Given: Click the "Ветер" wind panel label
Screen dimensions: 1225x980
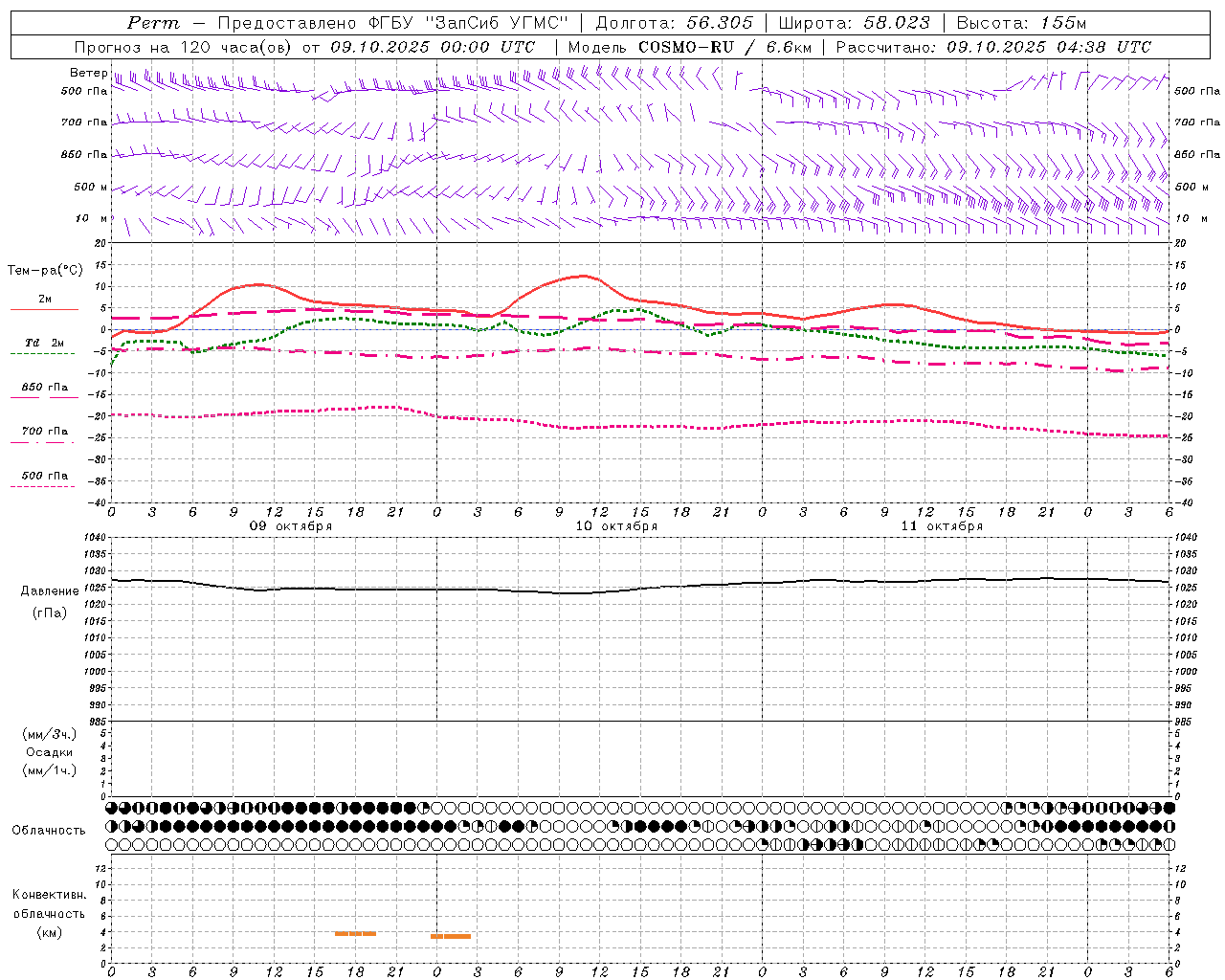Looking at the screenshot, I should 89,73.
